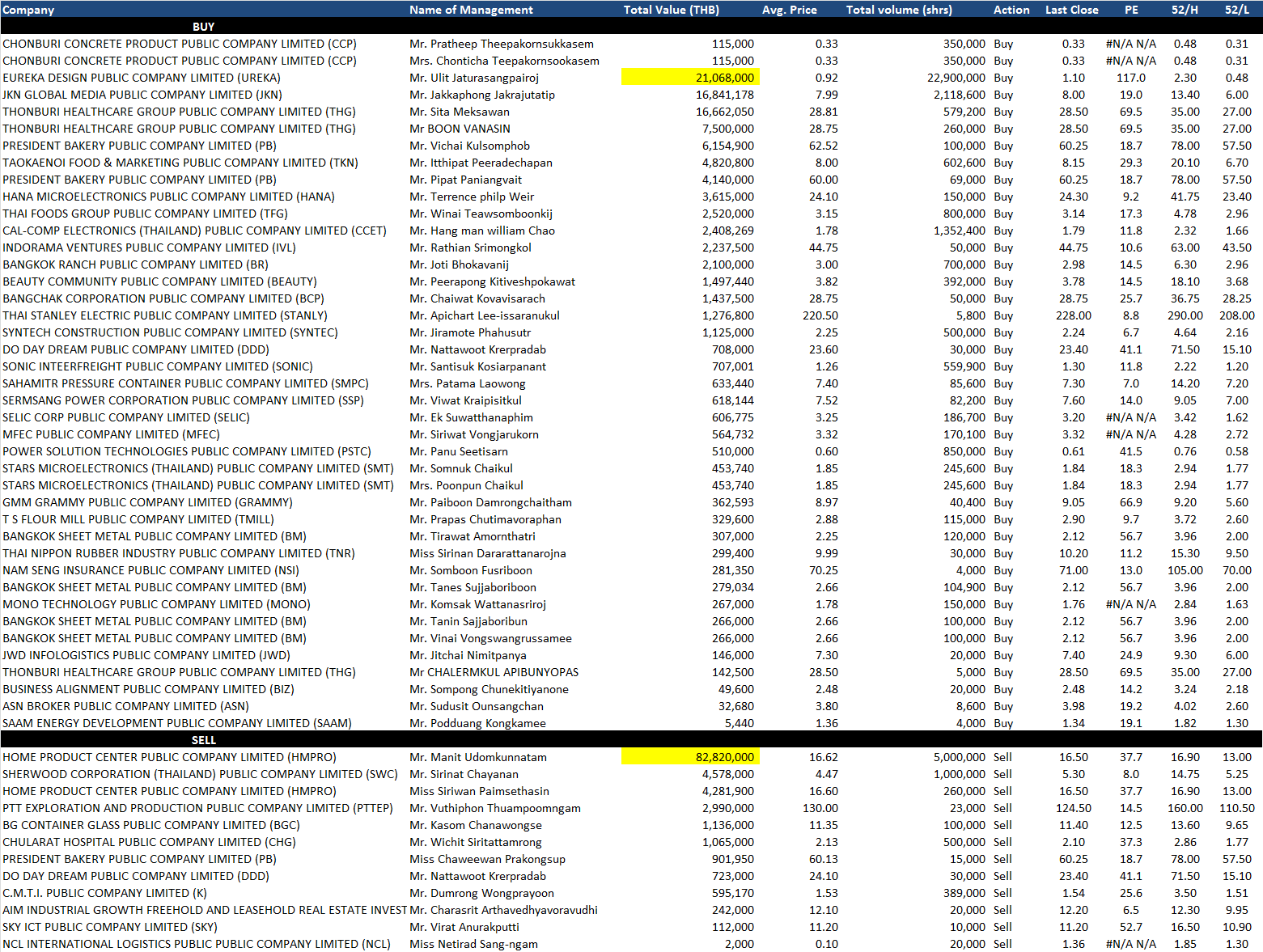The image size is (1263, 952).
Task: Click Mr. Ulit Jaturasangpairoj cell
Action: [x=474, y=78]
